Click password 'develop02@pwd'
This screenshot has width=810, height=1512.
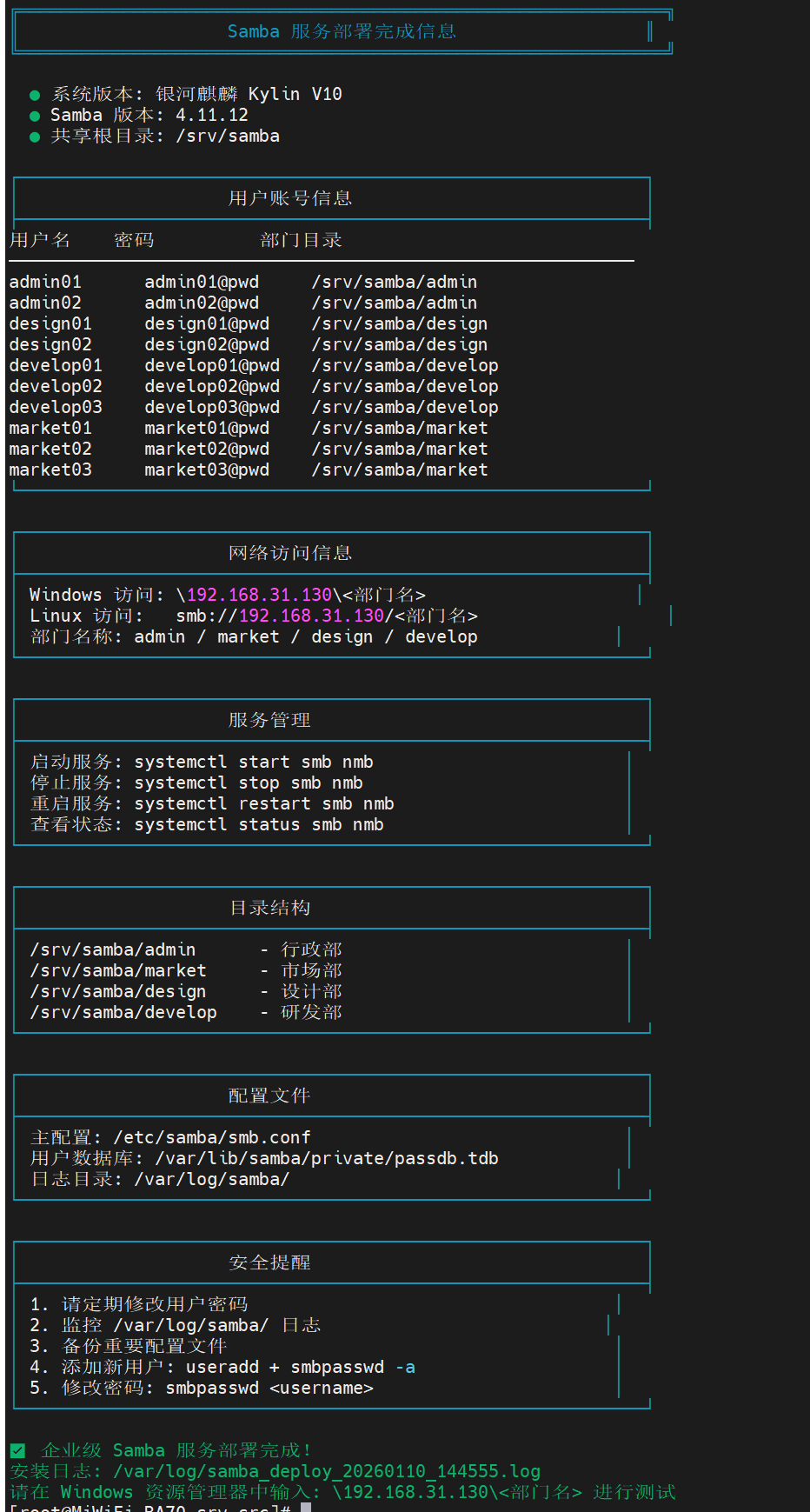(x=212, y=386)
